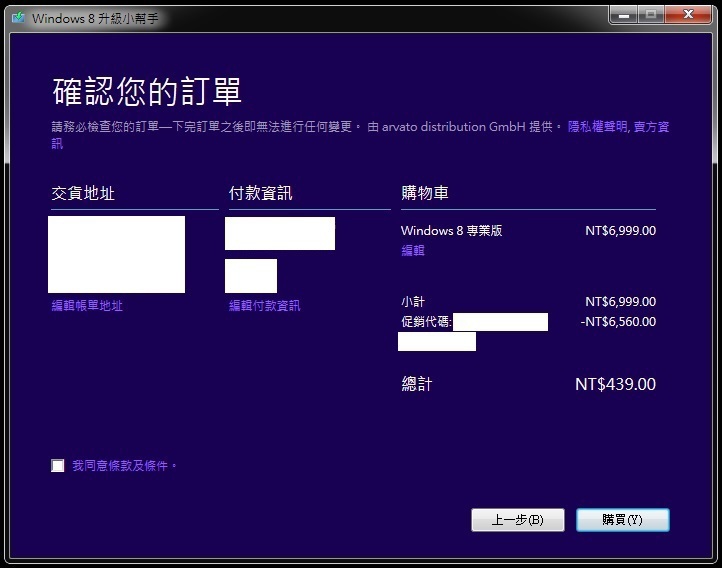Check the 我同意條款及條件 checkbox
This screenshot has width=722, height=568.
(x=58, y=466)
